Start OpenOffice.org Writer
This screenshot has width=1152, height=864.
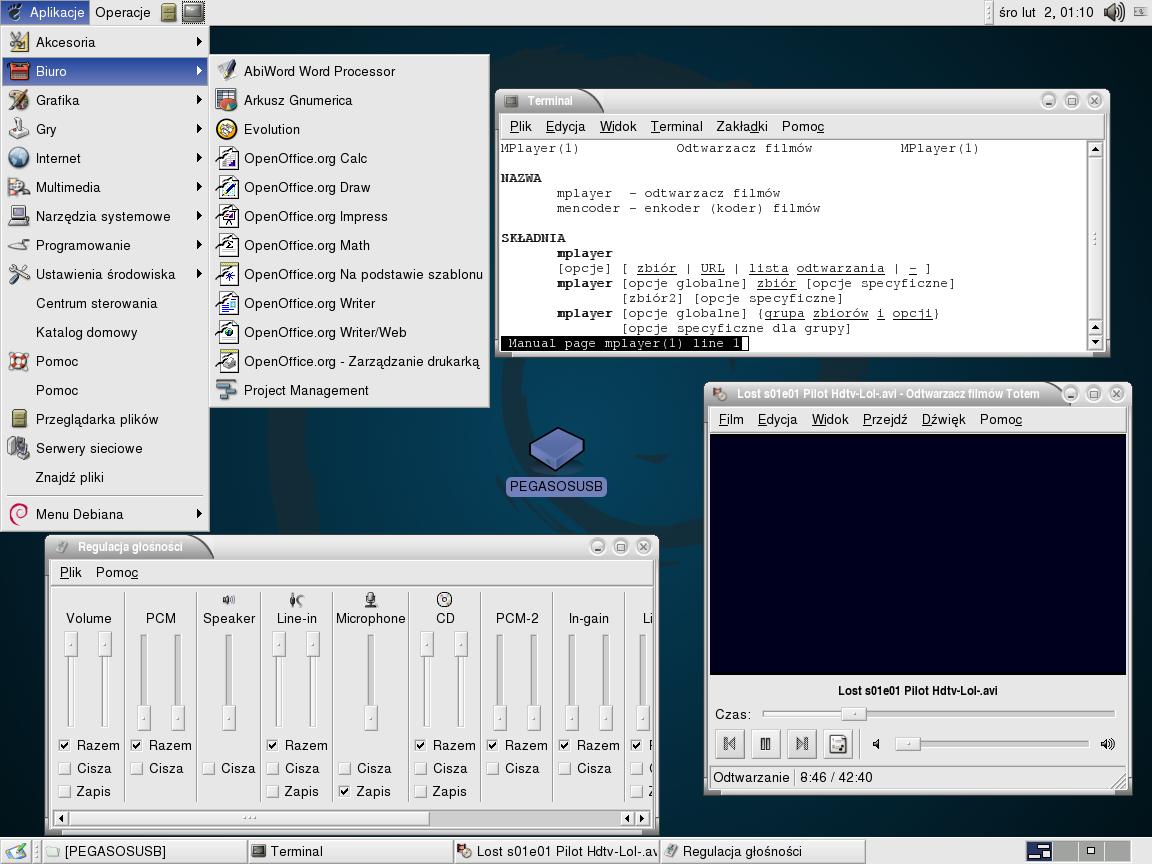click(x=350, y=303)
